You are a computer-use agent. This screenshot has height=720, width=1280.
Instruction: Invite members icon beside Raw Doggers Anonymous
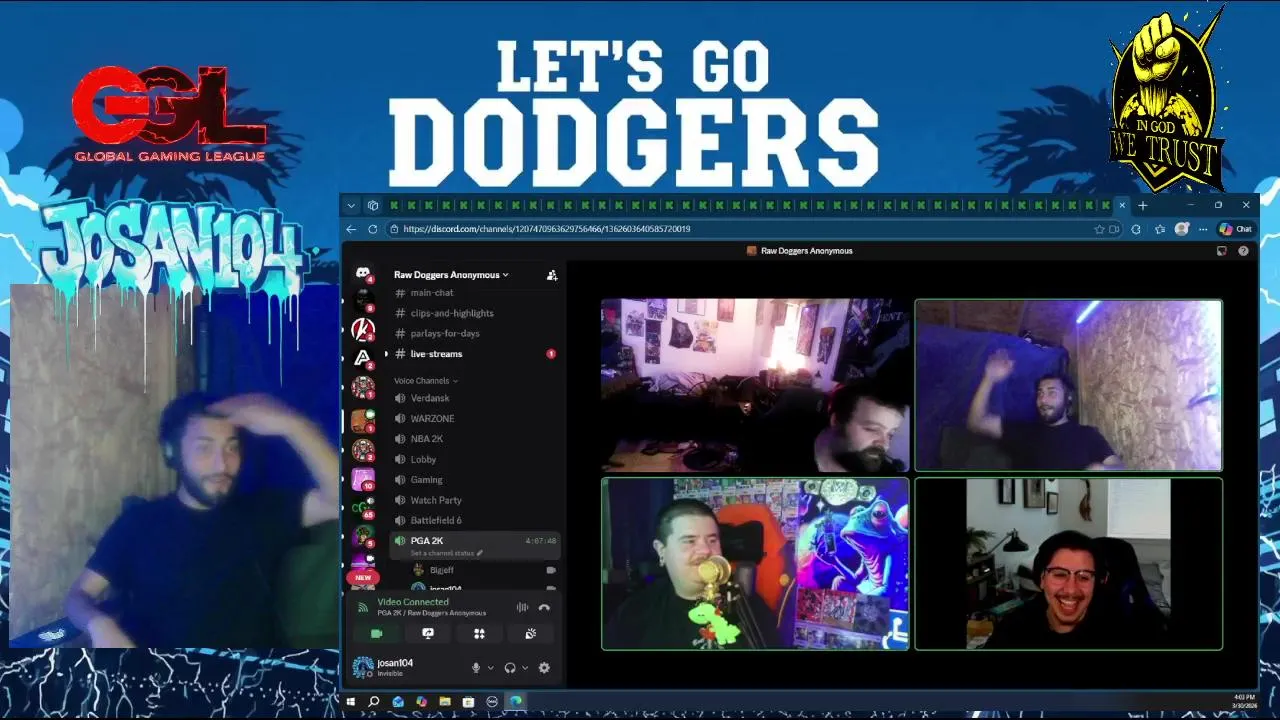coord(552,275)
